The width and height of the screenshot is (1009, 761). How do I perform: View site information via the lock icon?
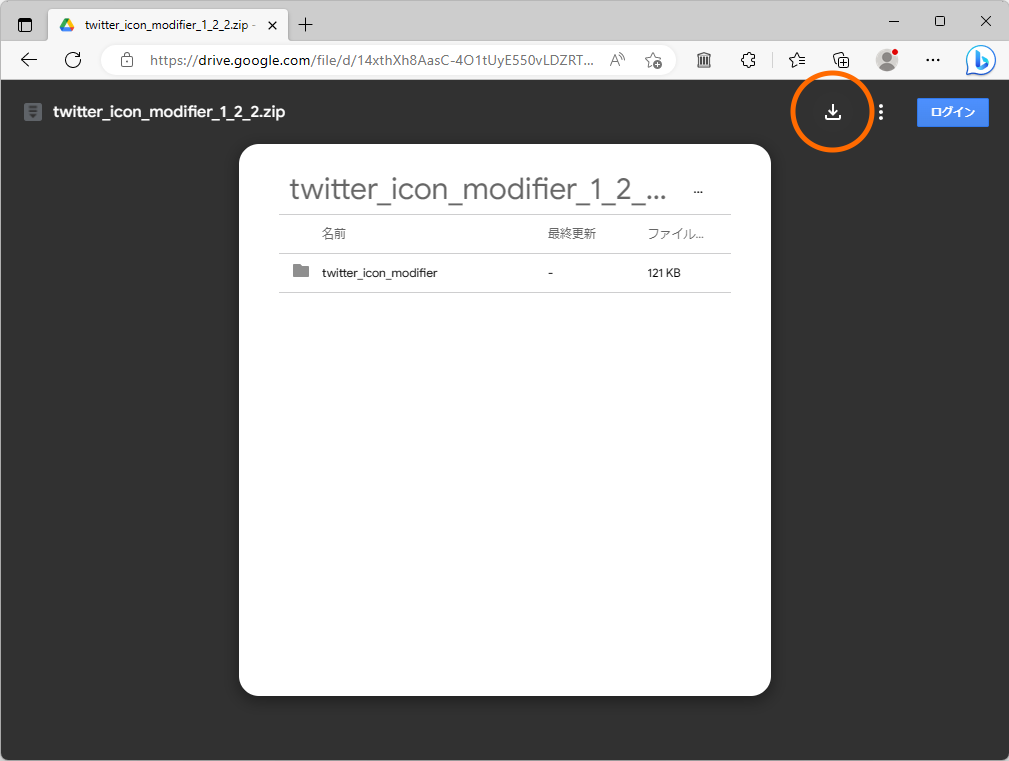[x=126, y=60]
